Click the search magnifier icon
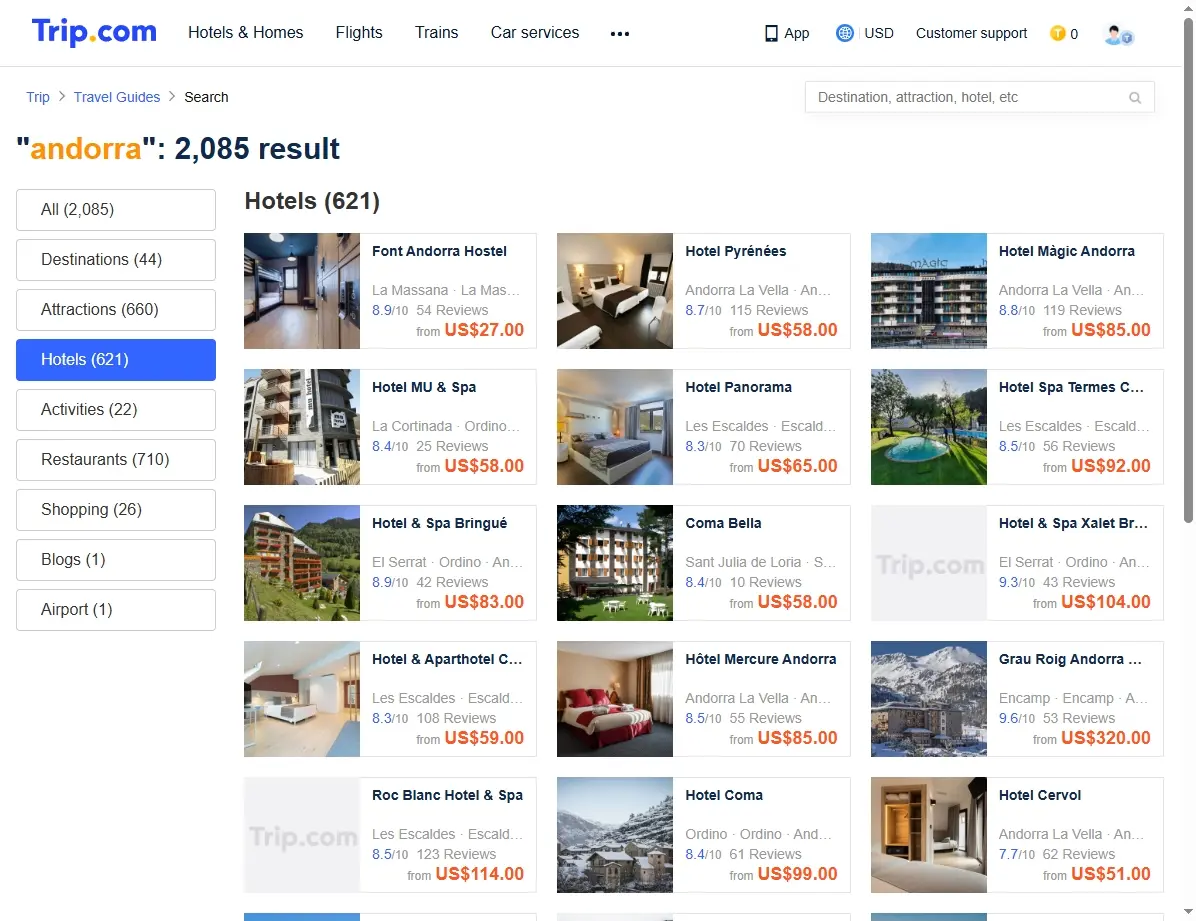This screenshot has width=1196, height=921. 1135,98
